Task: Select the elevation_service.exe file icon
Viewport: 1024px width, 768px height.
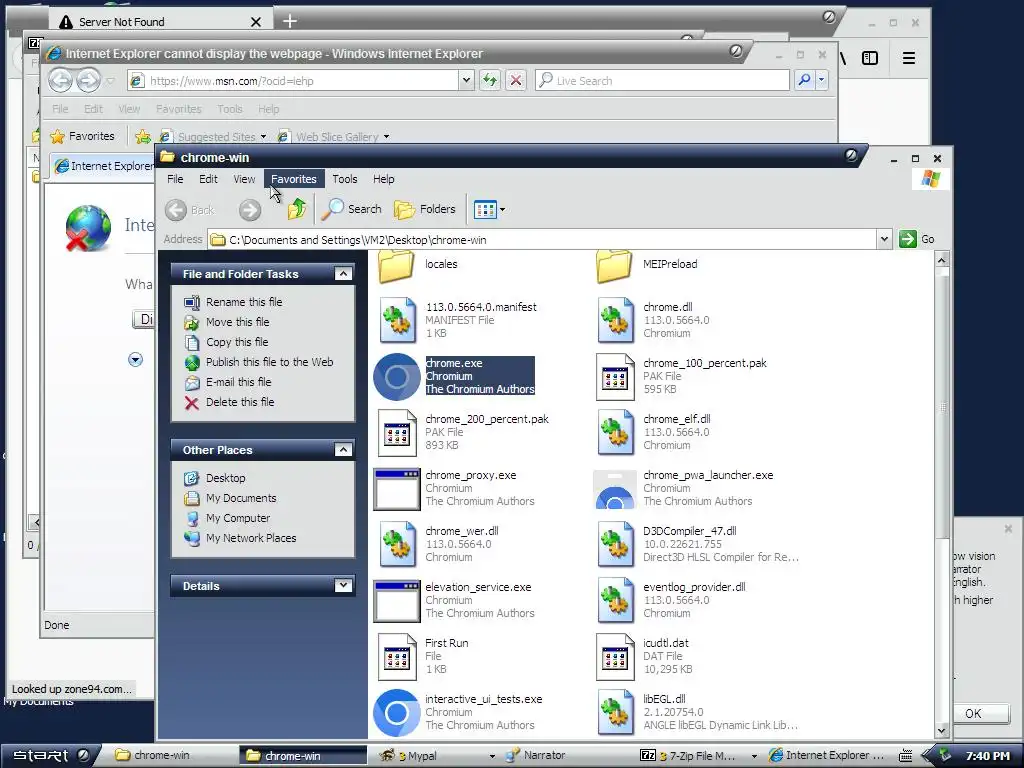Action: point(396,601)
